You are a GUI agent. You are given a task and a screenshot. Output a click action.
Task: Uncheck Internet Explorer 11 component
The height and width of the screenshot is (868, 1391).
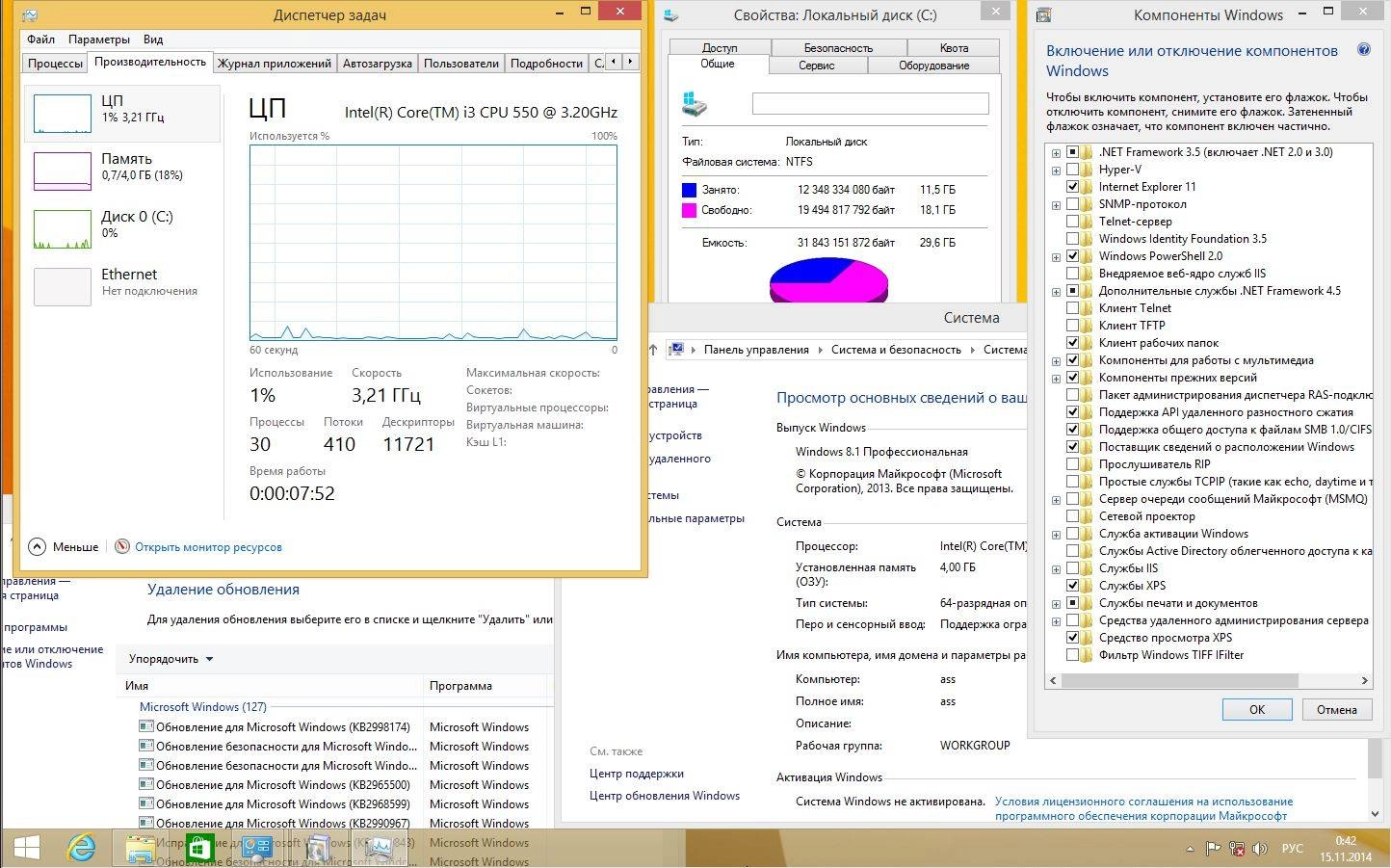point(1072,187)
